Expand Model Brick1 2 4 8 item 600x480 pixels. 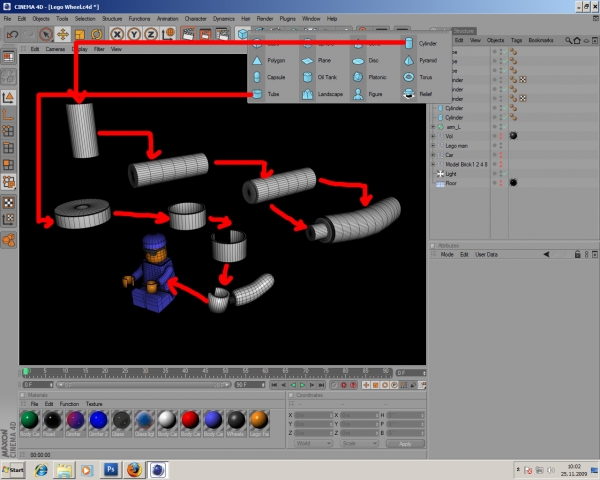433,164
